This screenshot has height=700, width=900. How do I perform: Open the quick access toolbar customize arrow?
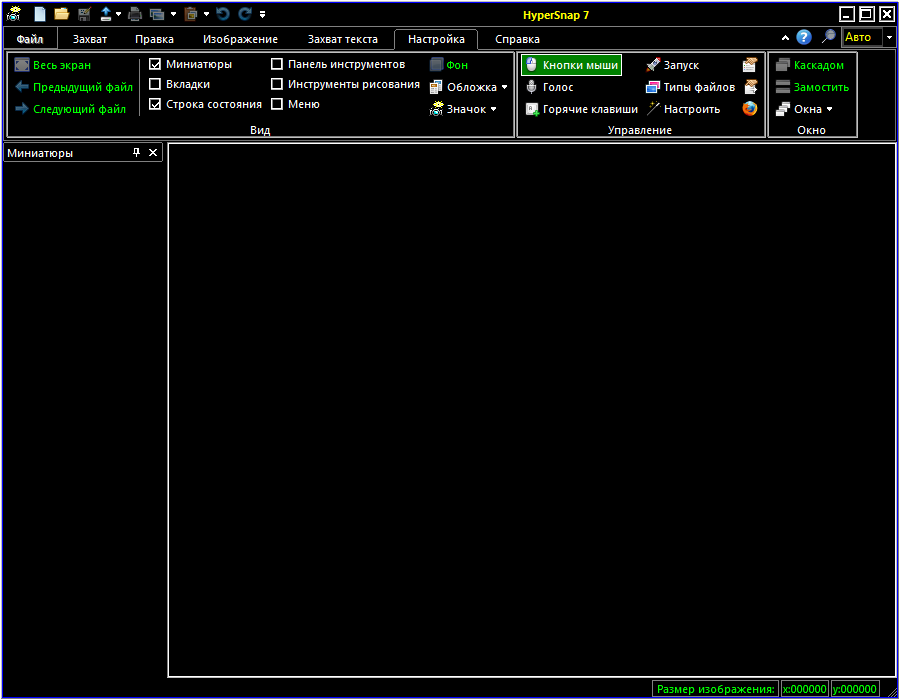tap(262, 14)
